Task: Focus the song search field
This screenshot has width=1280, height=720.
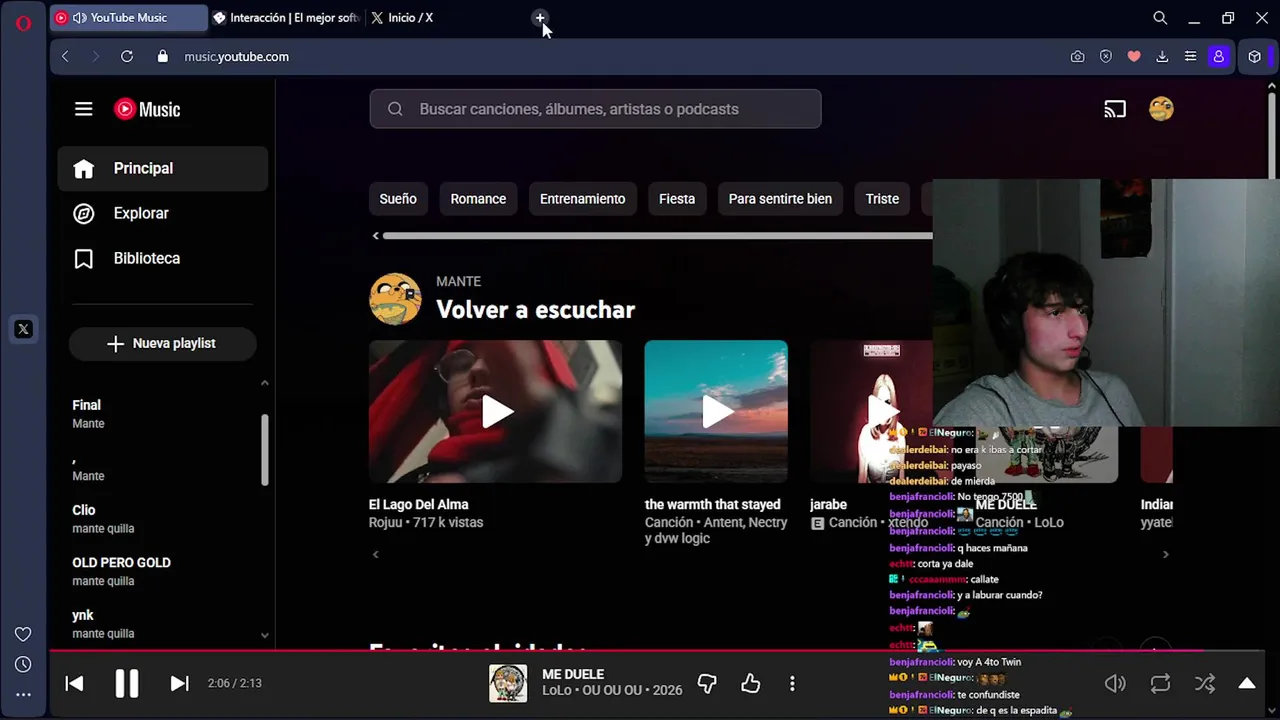Action: (x=595, y=109)
